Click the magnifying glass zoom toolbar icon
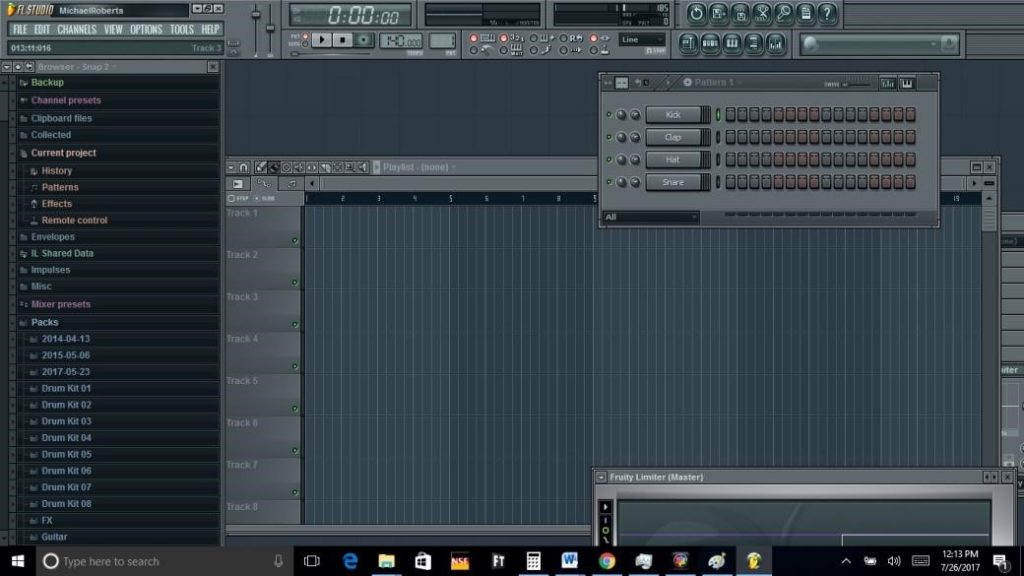This screenshot has width=1024, height=576. tap(783, 13)
